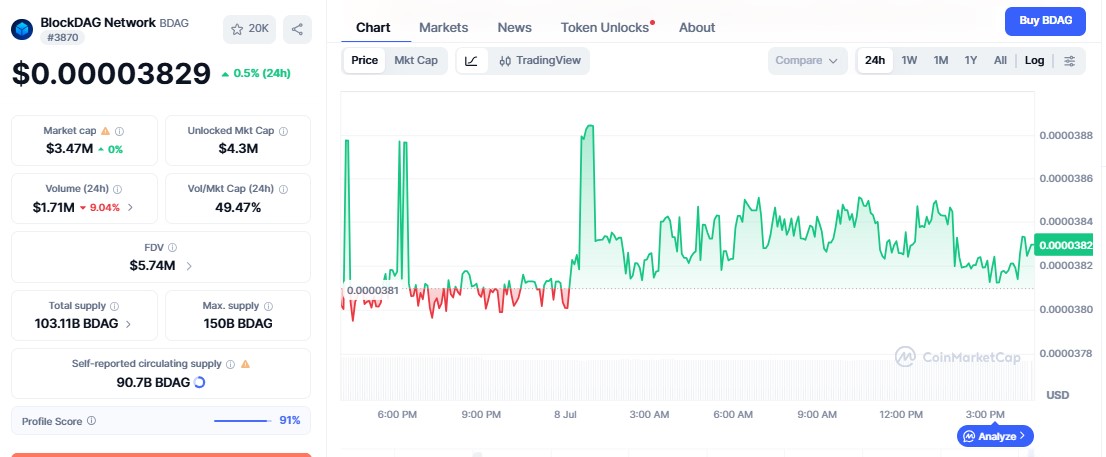1106x457 pixels.
Task: Click the 49.47% Vol/Mkt Cap value
Action: [x=238, y=207]
